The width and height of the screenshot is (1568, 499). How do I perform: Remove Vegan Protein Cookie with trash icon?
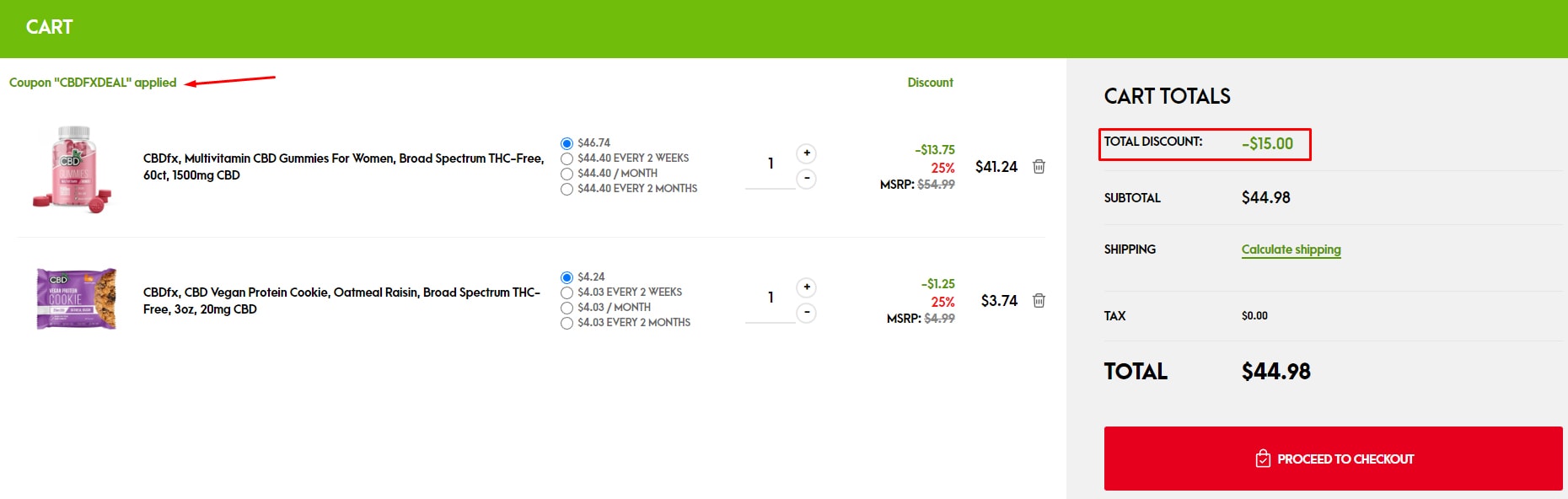pyautogui.click(x=1039, y=301)
